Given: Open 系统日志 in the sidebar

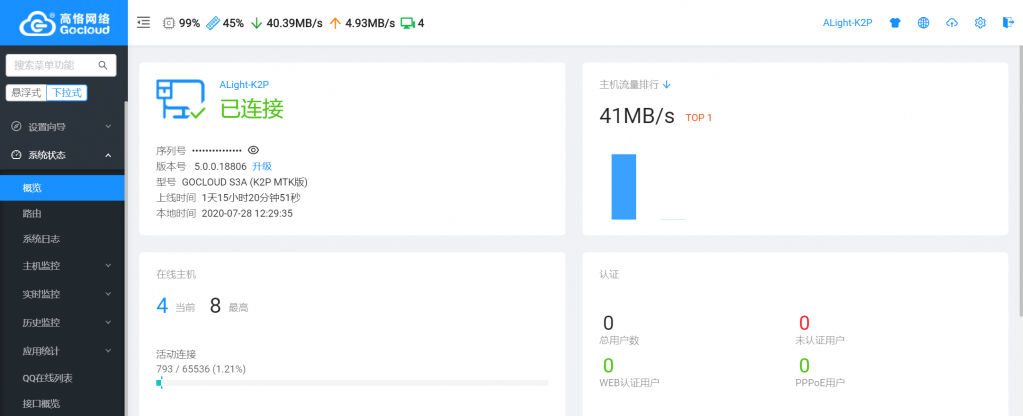Looking at the screenshot, I should coord(41,239).
